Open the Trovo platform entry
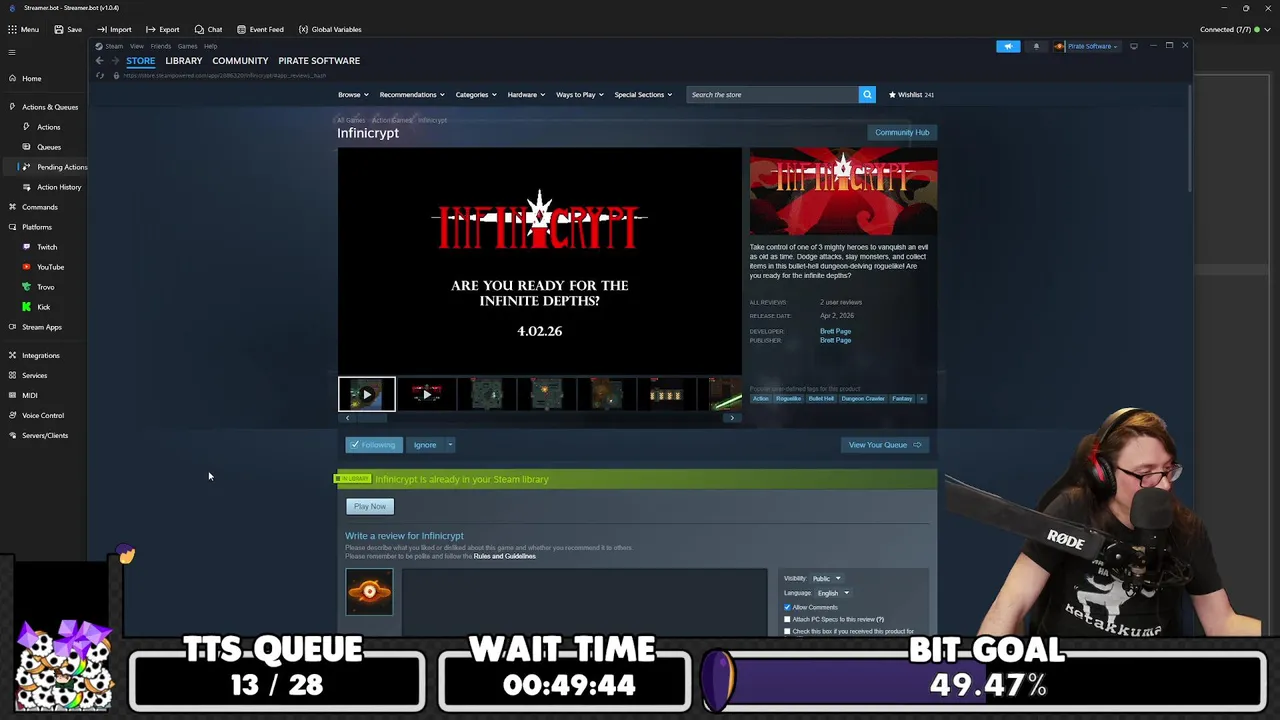The width and height of the screenshot is (1280, 720). pyautogui.click(x=46, y=287)
